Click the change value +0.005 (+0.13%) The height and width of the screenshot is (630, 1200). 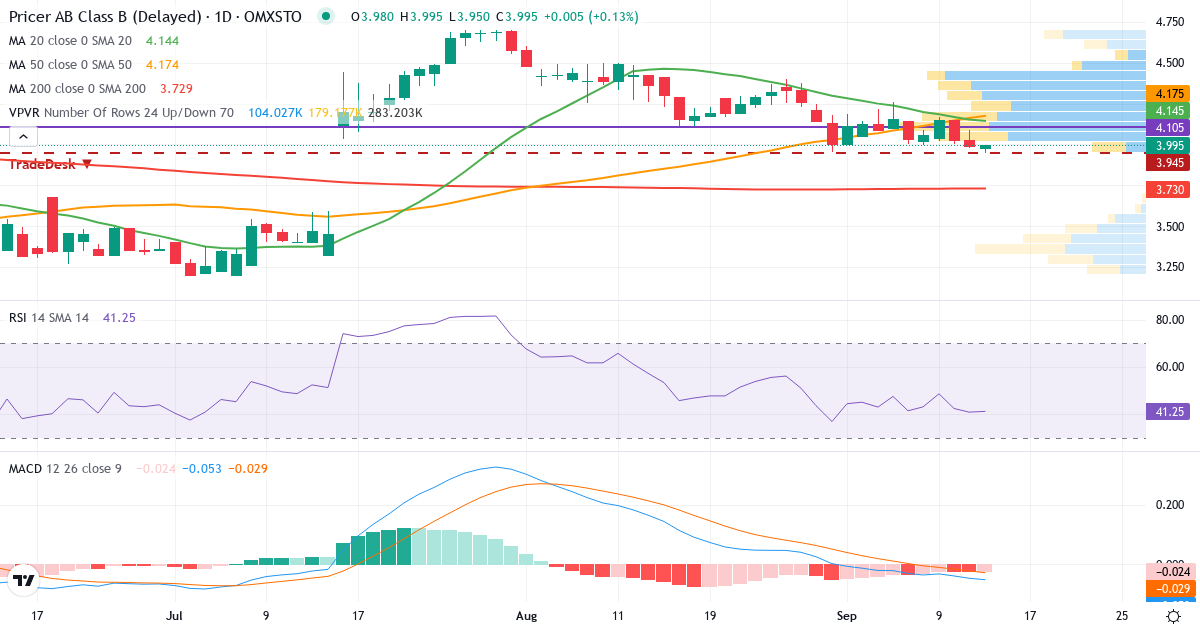tap(592, 17)
